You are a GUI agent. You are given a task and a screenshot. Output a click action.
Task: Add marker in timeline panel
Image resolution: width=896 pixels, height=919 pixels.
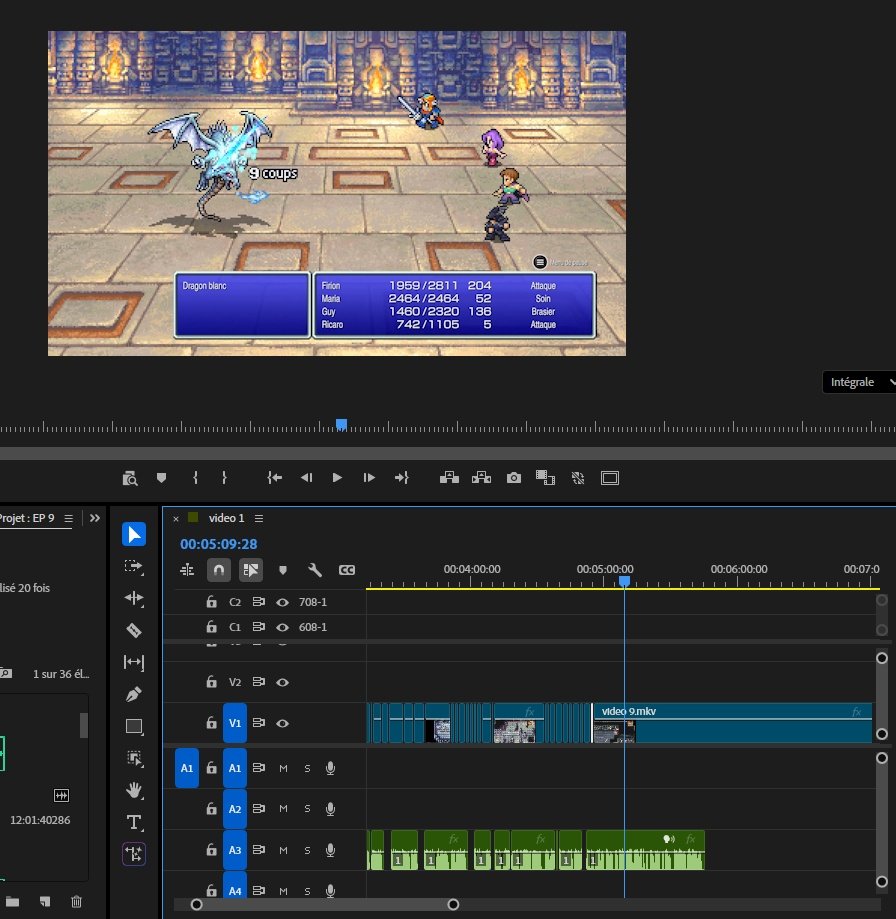point(282,570)
